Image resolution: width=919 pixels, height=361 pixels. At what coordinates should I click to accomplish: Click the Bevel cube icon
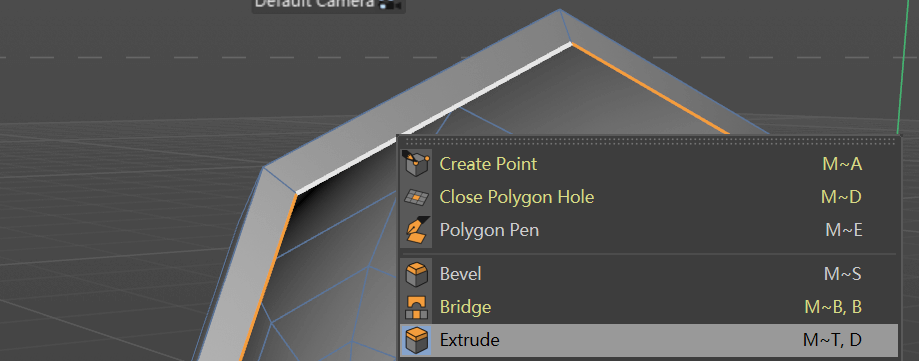click(x=416, y=274)
